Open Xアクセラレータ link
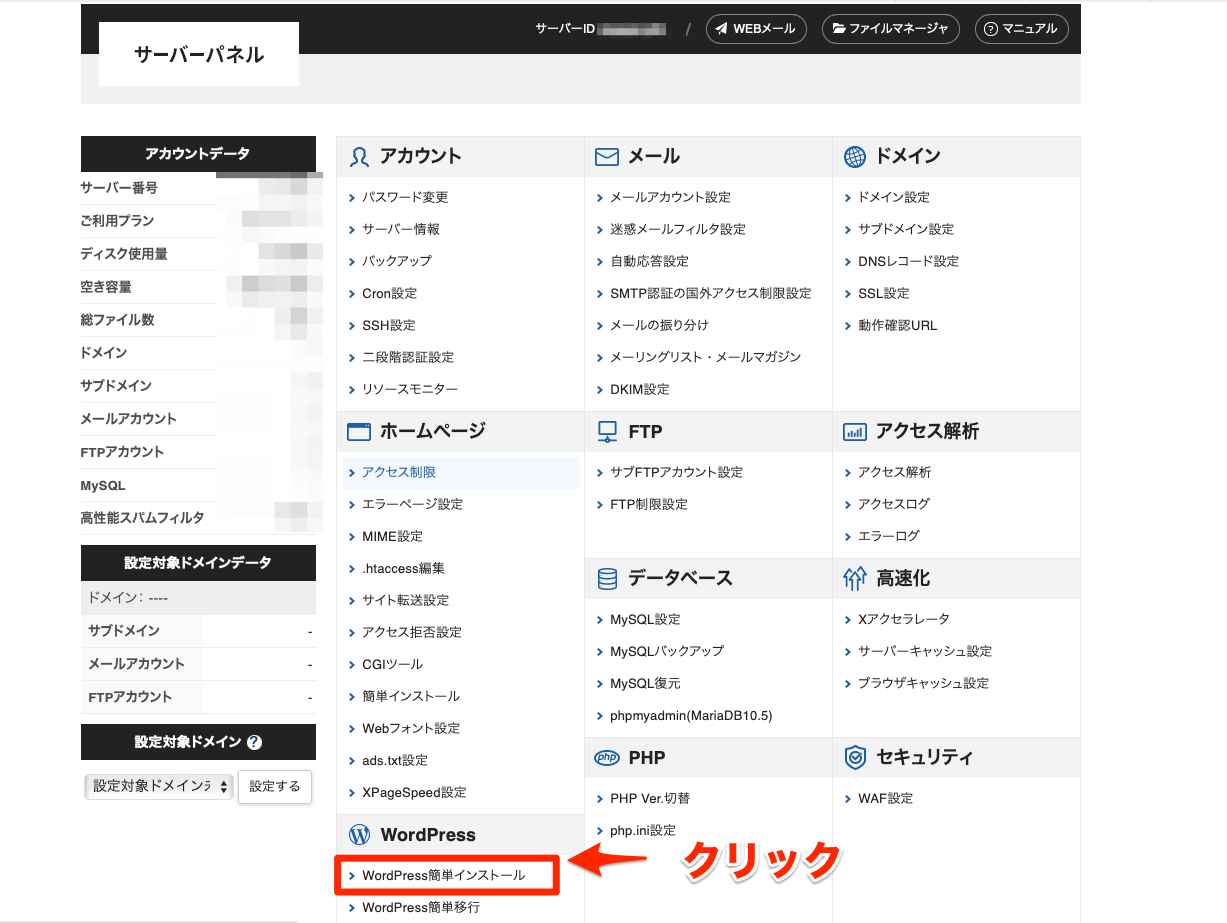Image resolution: width=1227 pixels, height=923 pixels. click(904, 619)
